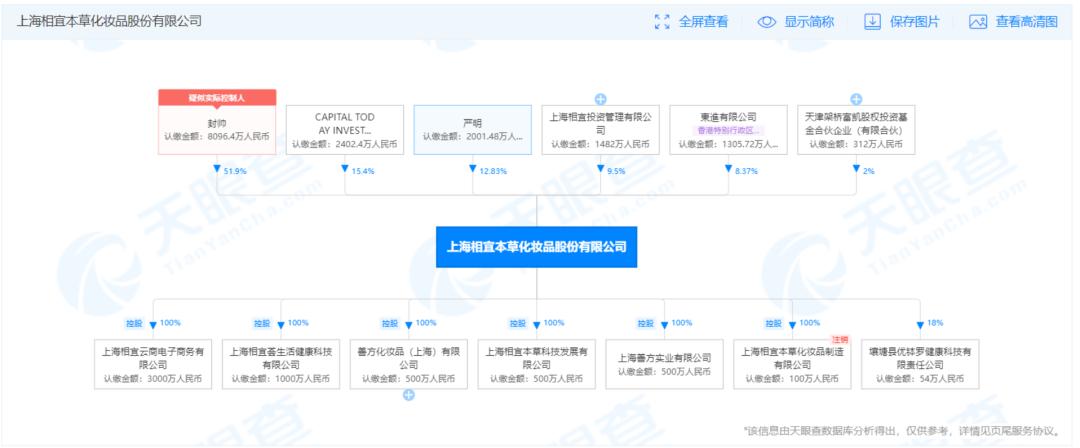1080x448 pixels.
Task: Click the fullscreen view icon
Action: (662, 21)
